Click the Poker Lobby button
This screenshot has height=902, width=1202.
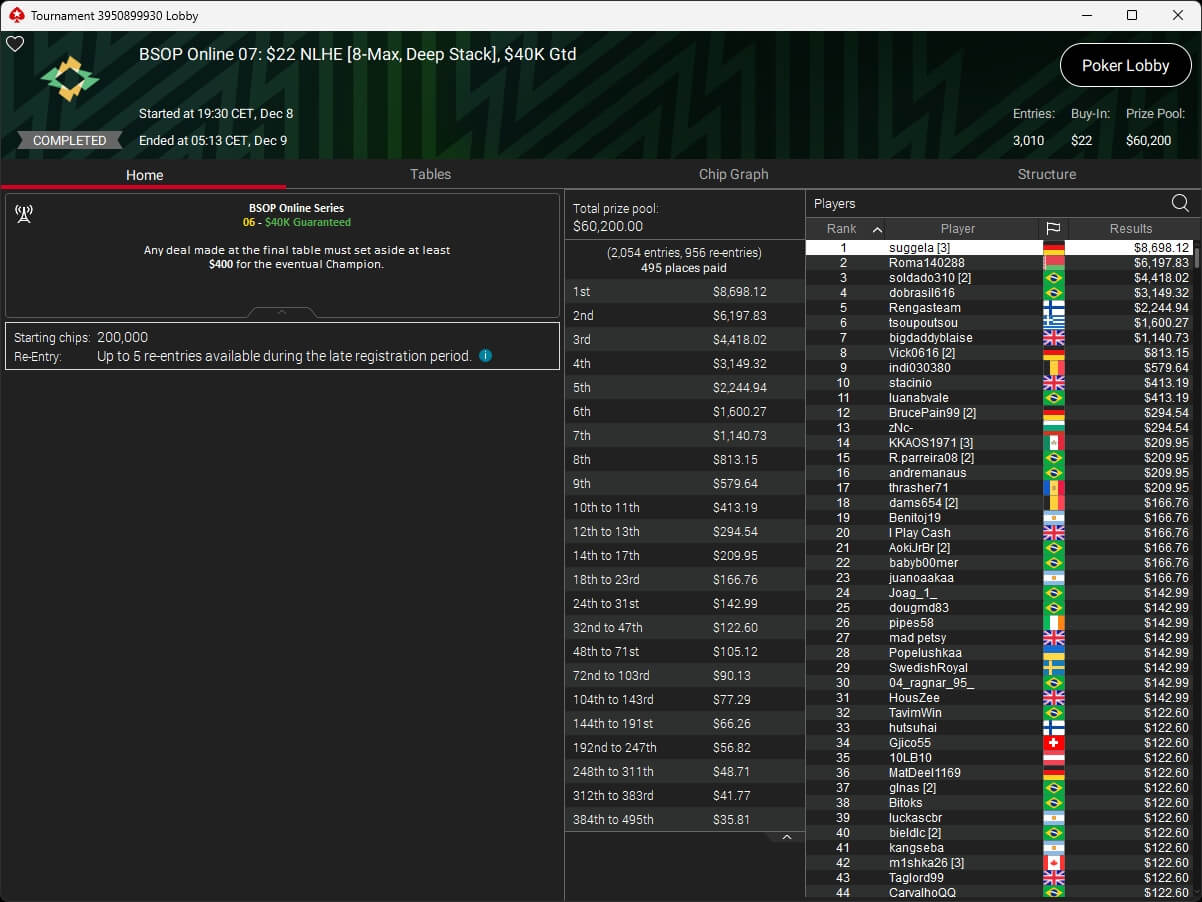click(1125, 65)
